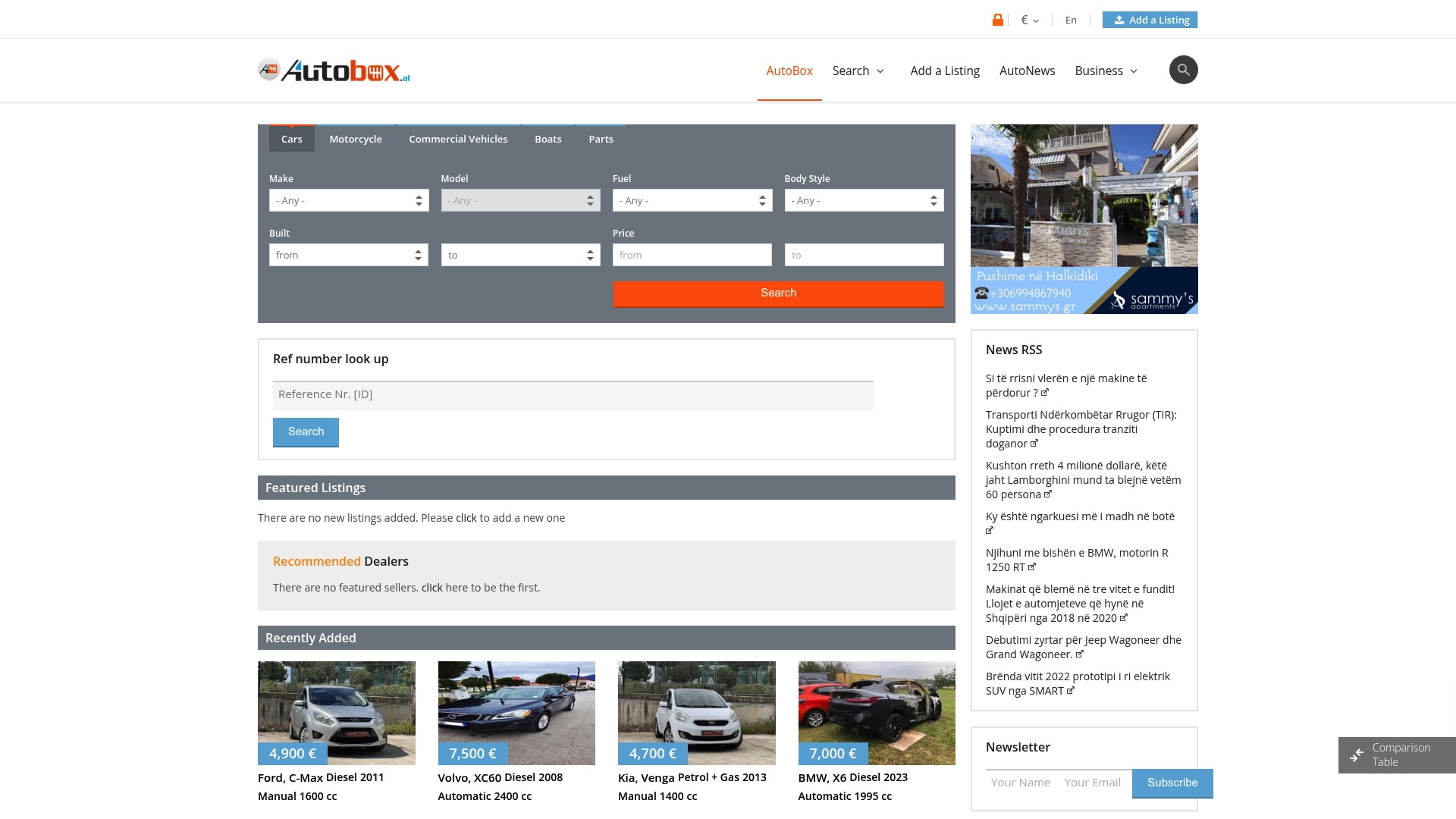
Task: Select the AutoNews menu item
Action: [x=1027, y=71]
